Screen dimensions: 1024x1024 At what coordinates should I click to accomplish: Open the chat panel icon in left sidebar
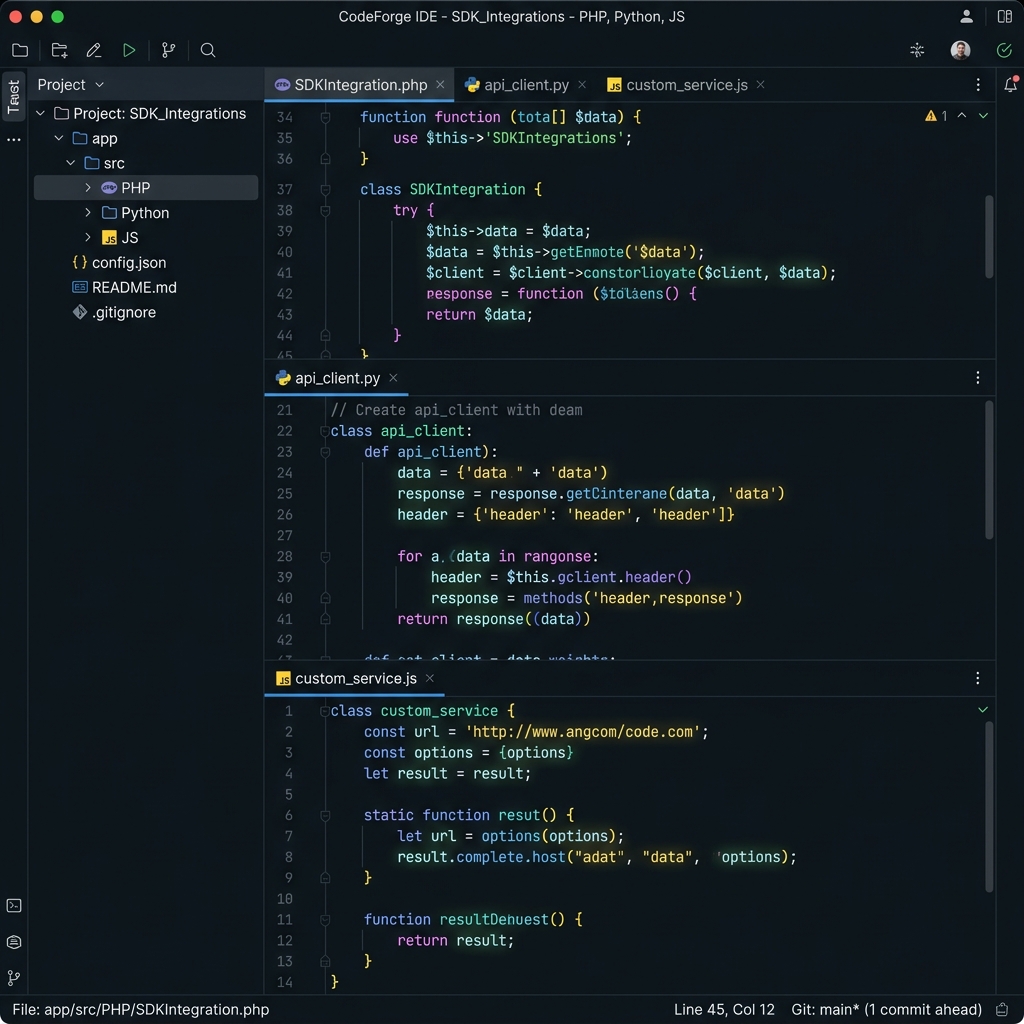click(x=14, y=942)
